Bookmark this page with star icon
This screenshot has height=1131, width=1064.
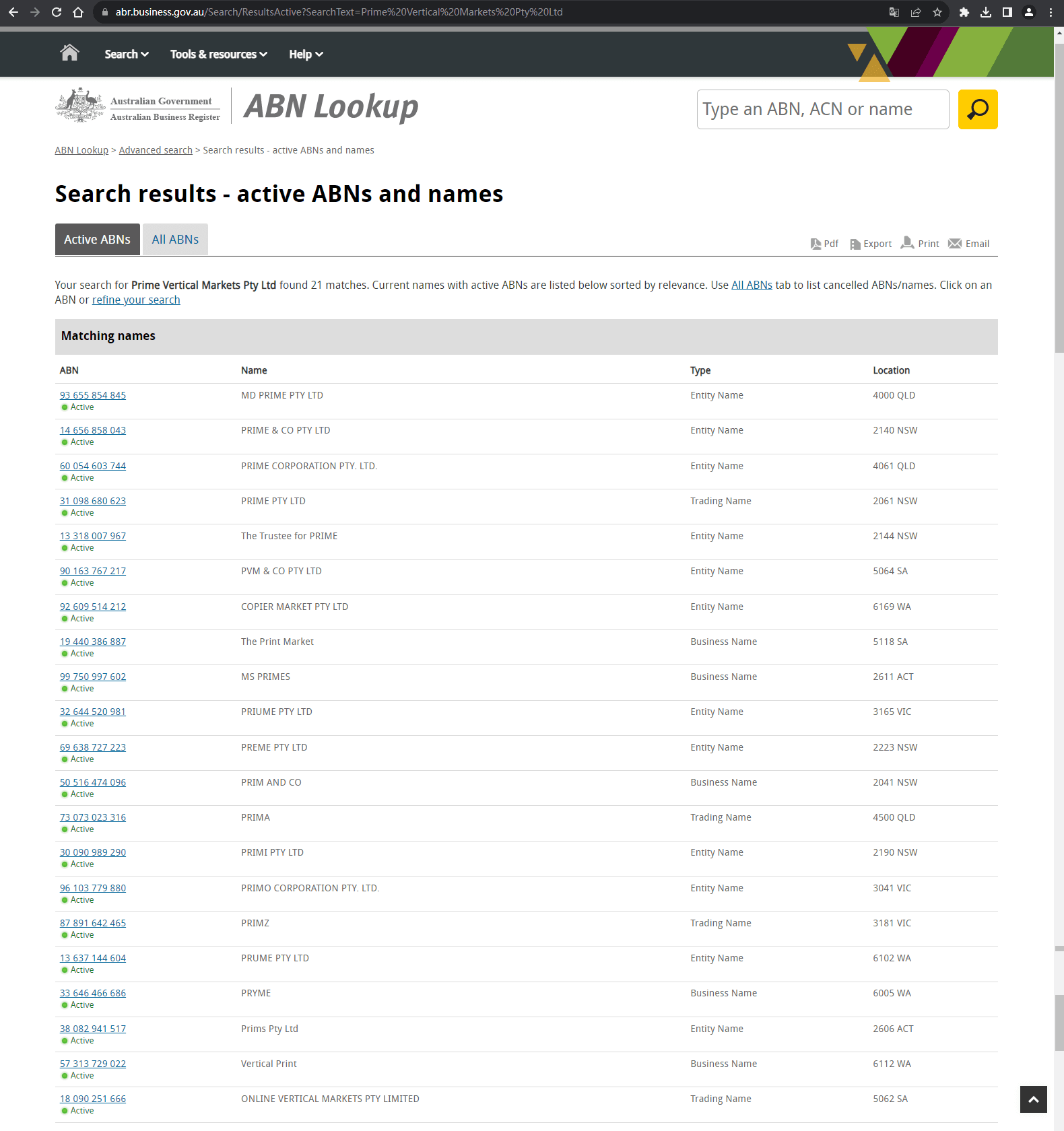pyautogui.click(x=937, y=12)
